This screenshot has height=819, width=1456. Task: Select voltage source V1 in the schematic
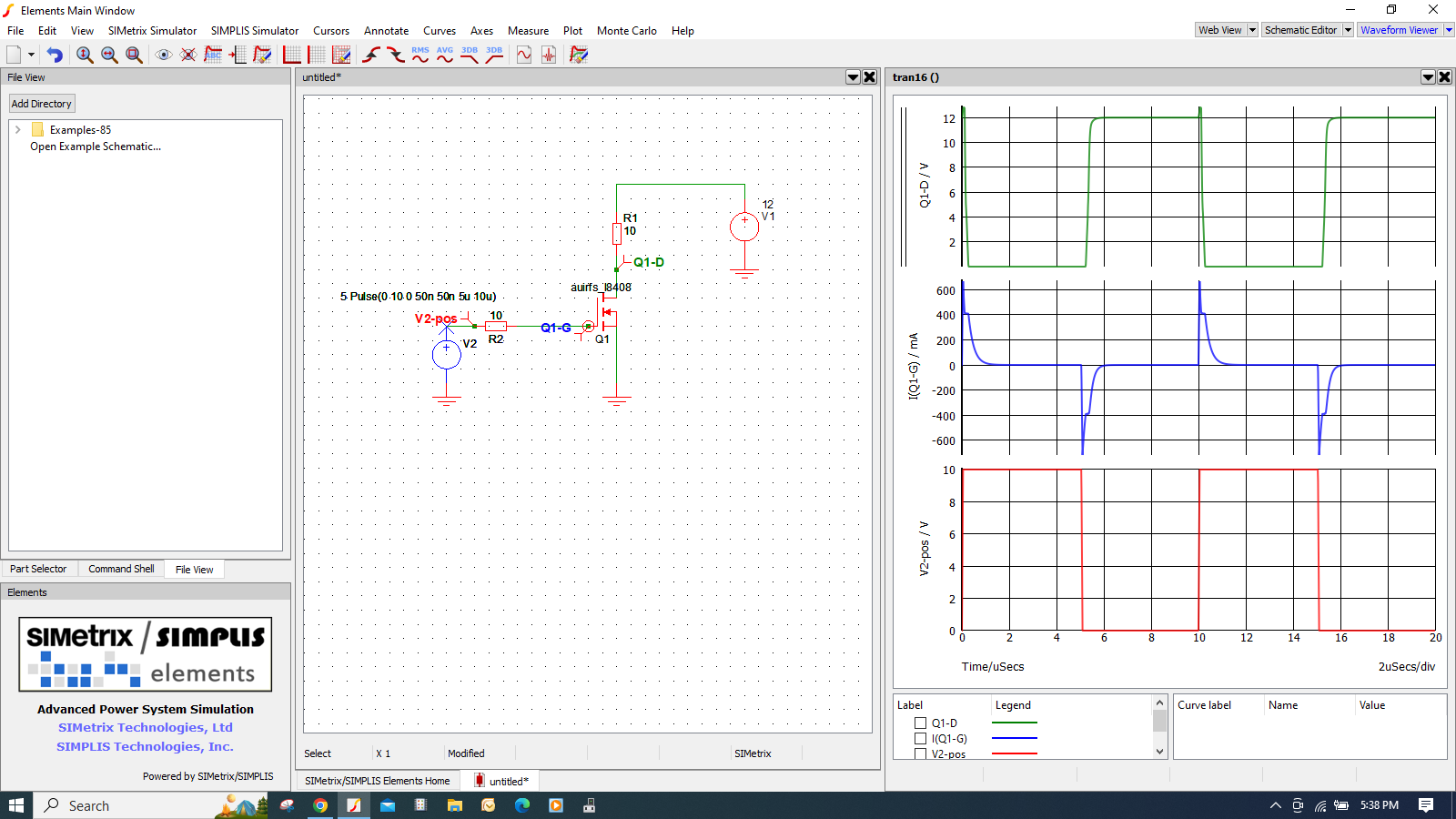click(744, 227)
